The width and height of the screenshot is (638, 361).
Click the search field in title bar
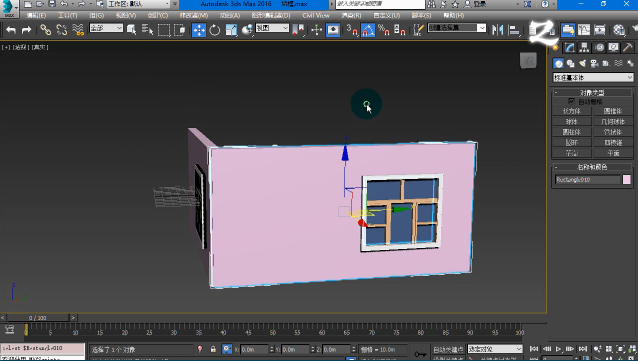point(380,4)
